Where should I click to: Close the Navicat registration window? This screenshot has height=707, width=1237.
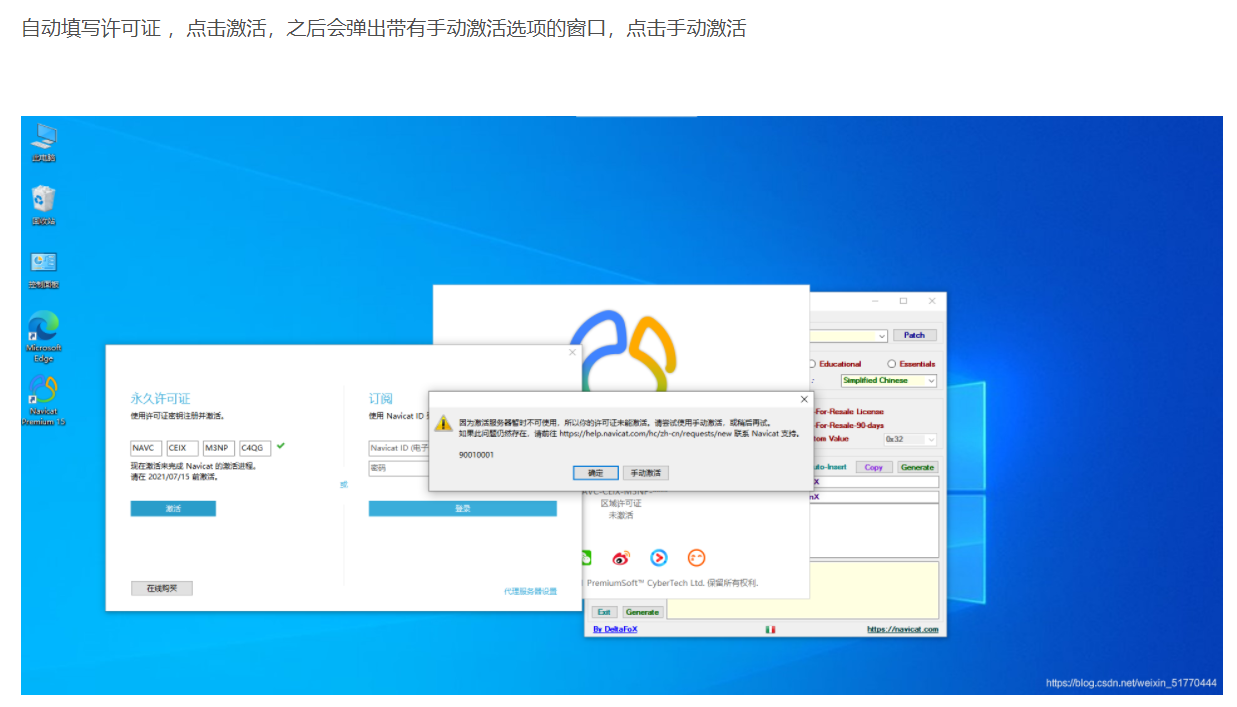[573, 352]
